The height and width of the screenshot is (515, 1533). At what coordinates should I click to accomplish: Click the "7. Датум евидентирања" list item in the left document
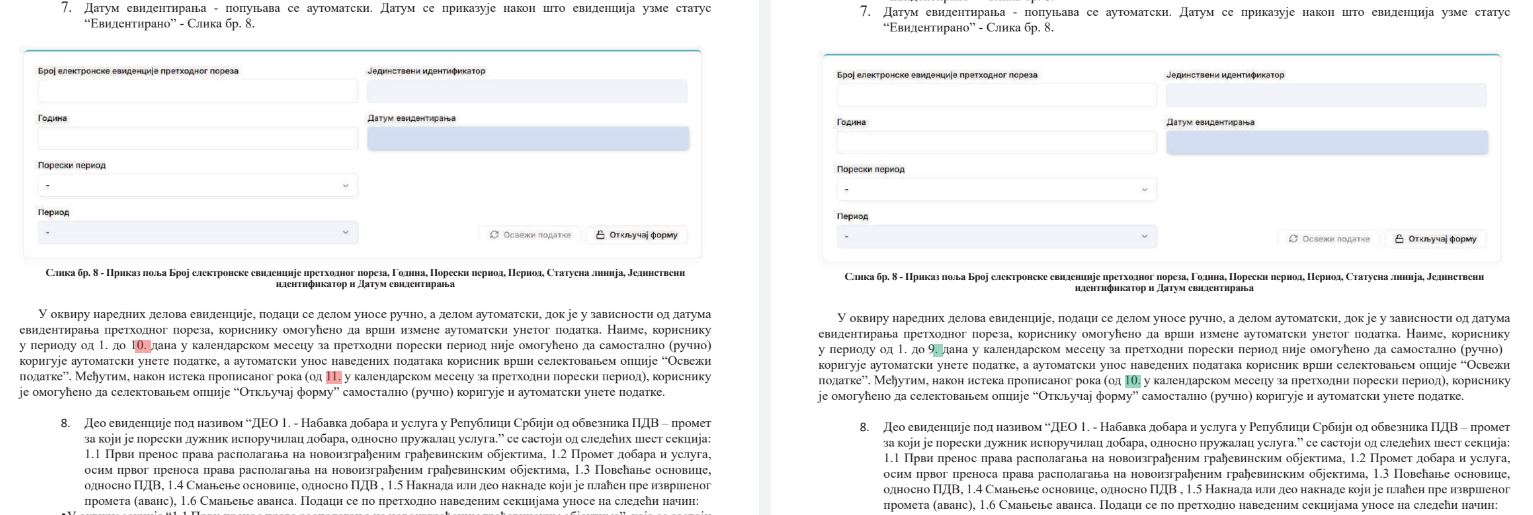[x=386, y=15]
